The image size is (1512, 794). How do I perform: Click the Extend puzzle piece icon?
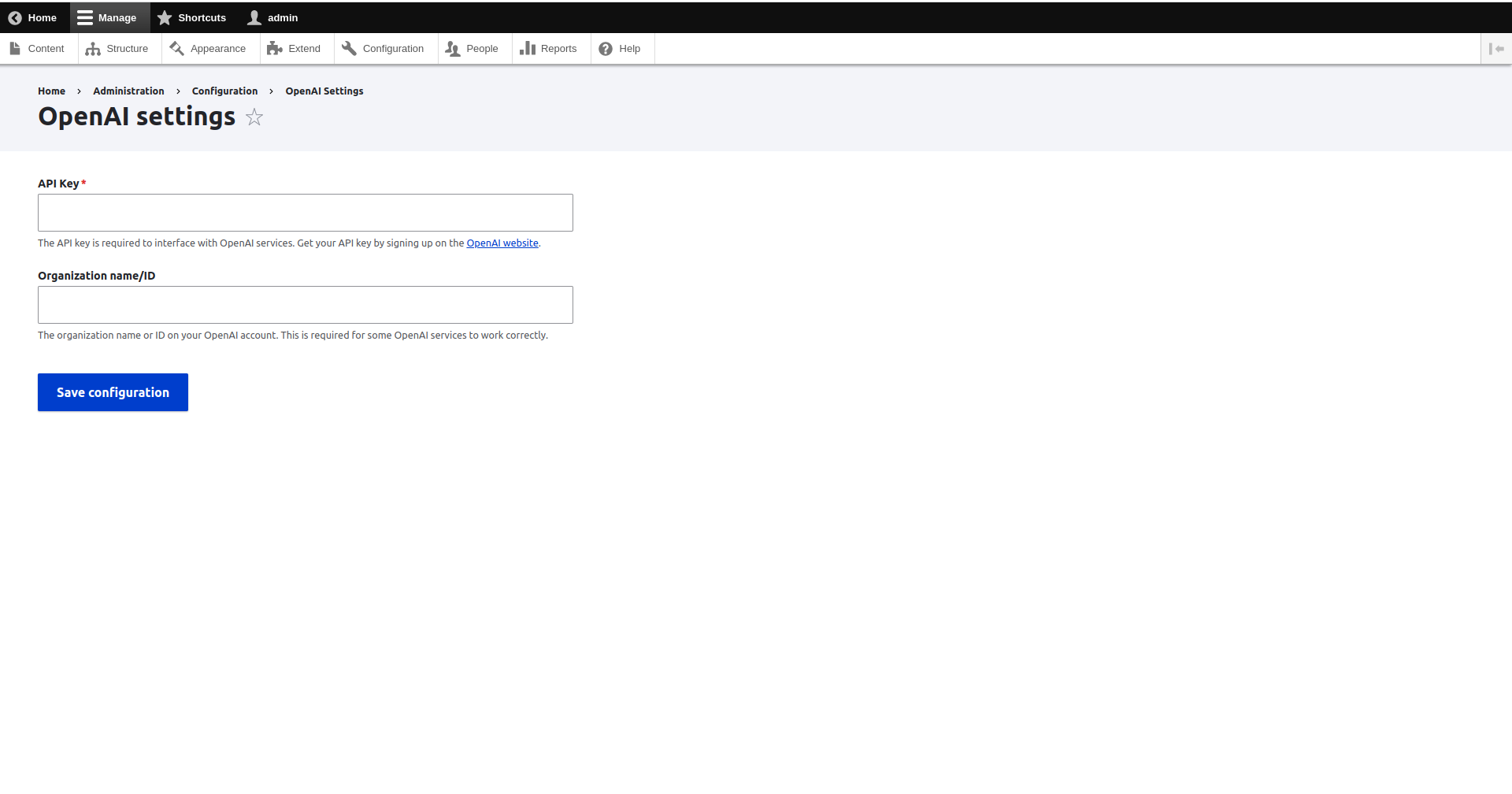274,49
